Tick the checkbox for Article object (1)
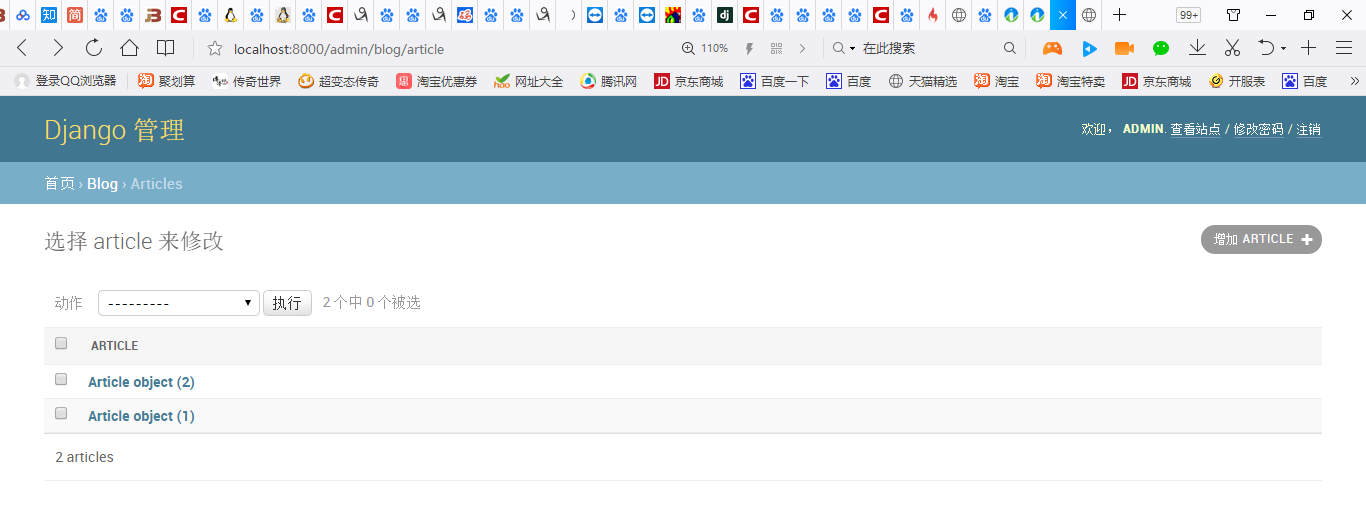This screenshot has width=1366, height=520. (61, 413)
